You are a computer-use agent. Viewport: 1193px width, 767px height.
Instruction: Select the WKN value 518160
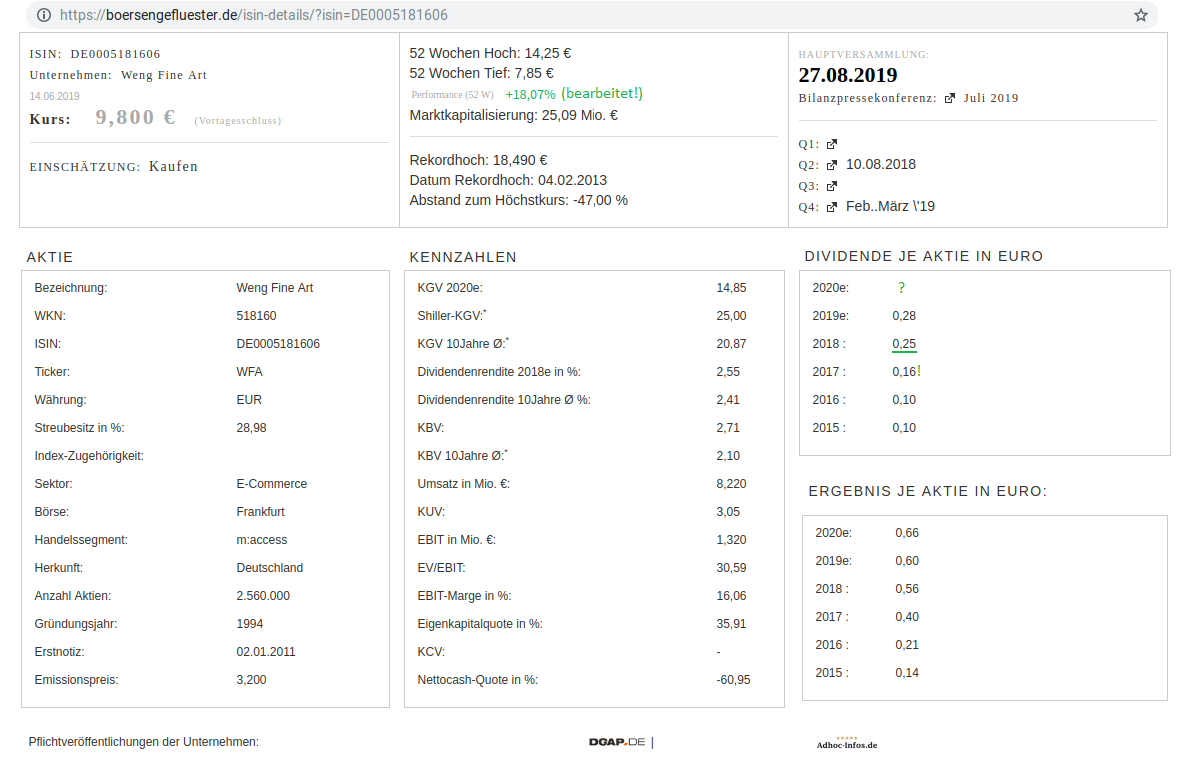tap(256, 316)
